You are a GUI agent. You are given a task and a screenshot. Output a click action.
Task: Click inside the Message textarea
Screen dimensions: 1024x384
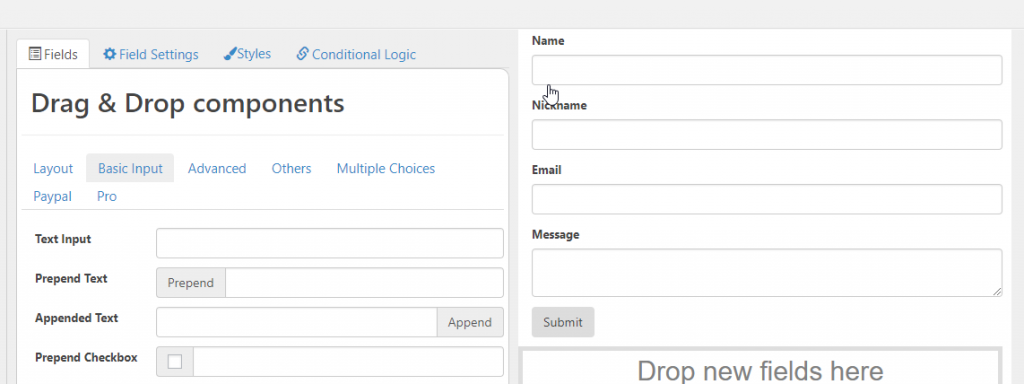click(x=767, y=273)
